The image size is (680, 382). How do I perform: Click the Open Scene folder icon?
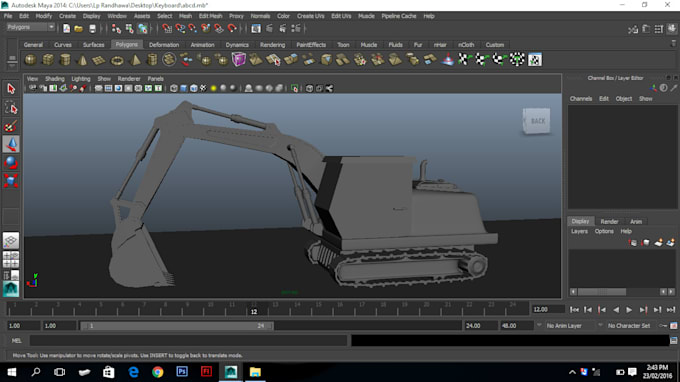click(x=78, y=29)
